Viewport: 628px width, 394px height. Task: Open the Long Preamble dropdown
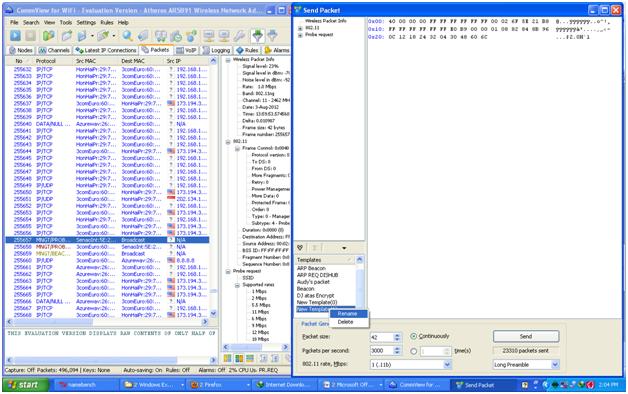pos(555,365)
